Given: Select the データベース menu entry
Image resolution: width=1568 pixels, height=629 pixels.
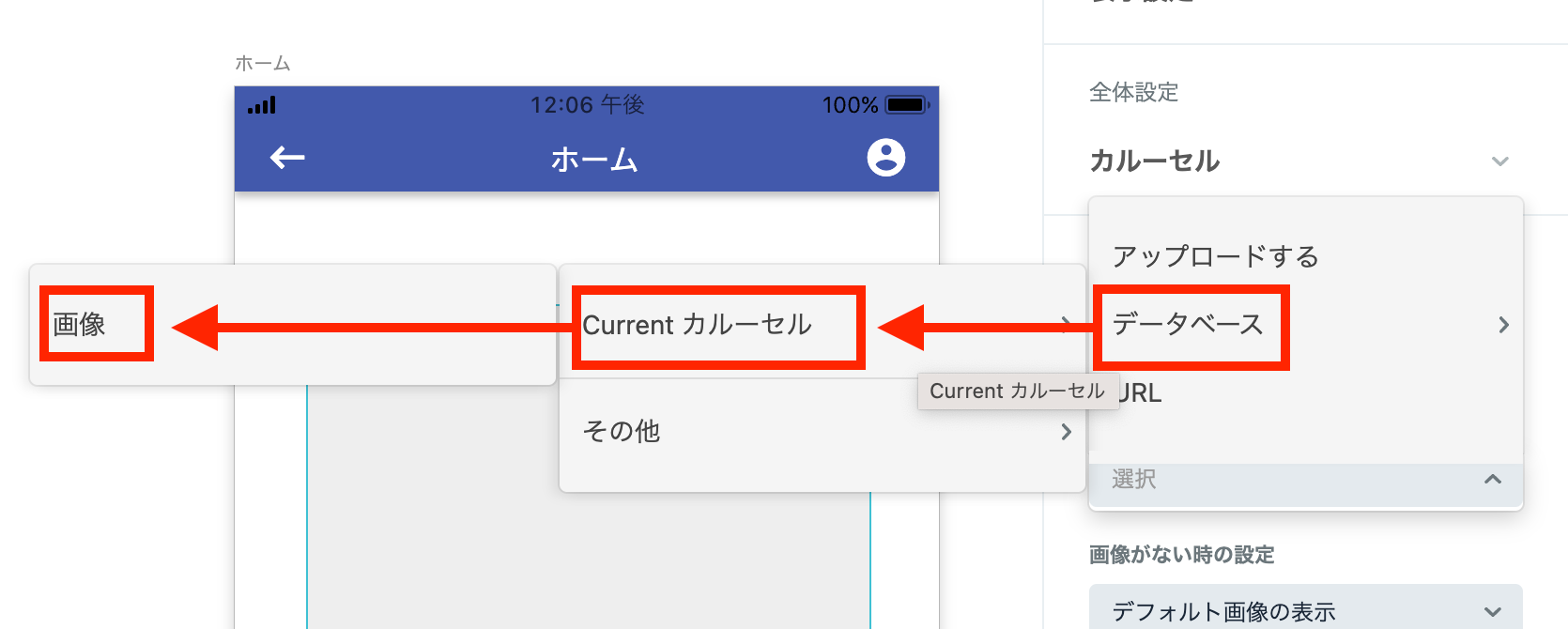Looking at the screenshot, I should 1189,325.
